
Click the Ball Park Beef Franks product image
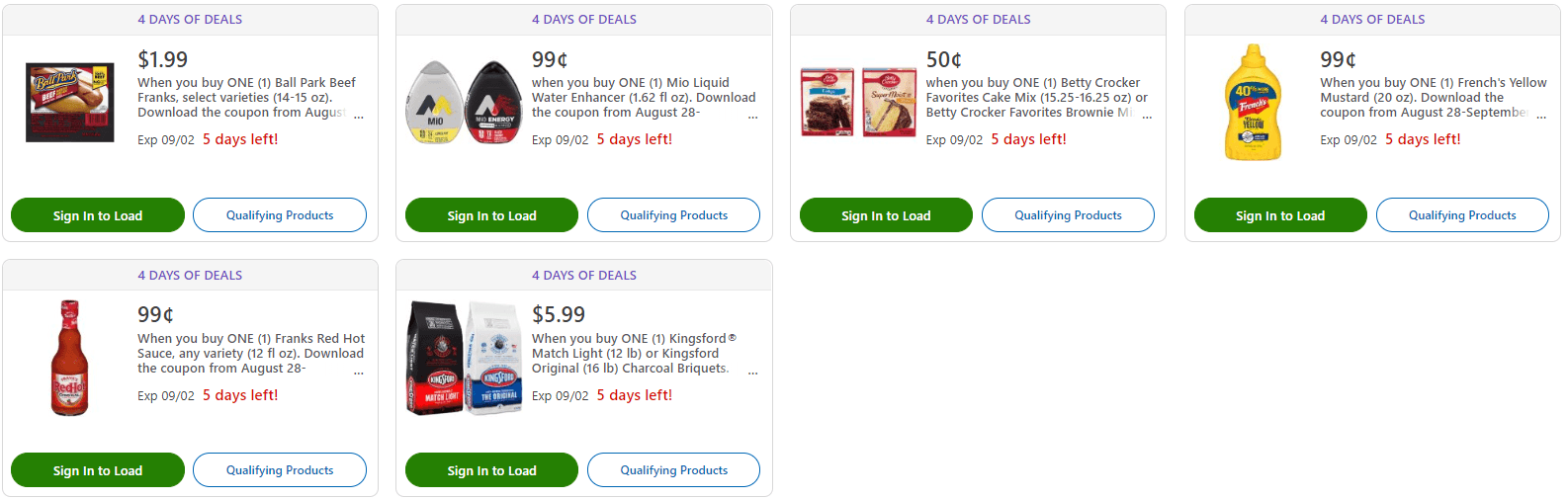tap(69, 103)
